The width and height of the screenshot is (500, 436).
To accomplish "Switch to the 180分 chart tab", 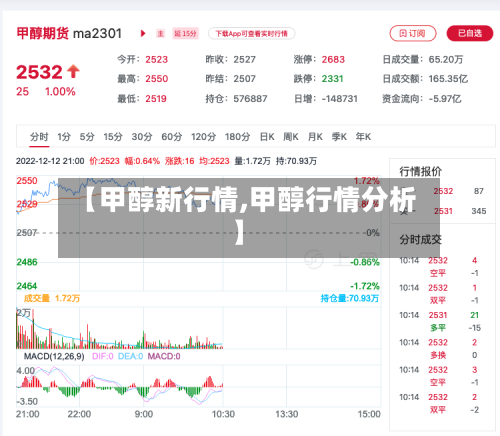I will pyautogui.click(x=237, y=137).
